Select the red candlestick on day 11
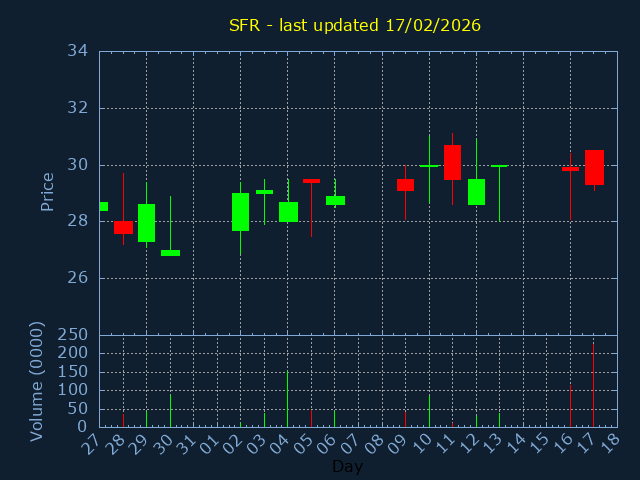This screenshot has height=480, width=640. [452, 162]
